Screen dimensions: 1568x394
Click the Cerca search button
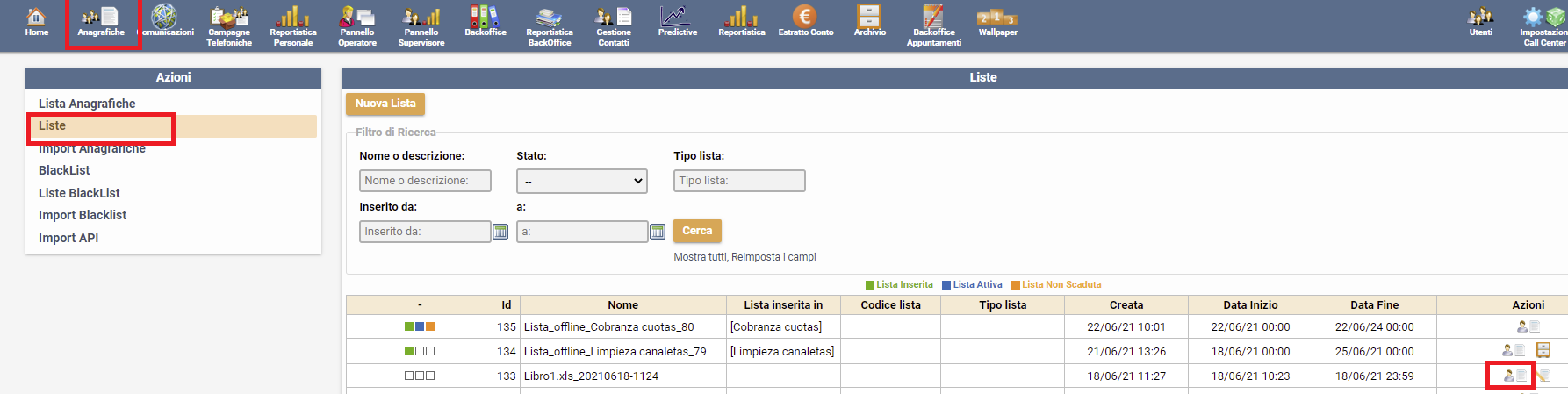(x=697, y=231)
